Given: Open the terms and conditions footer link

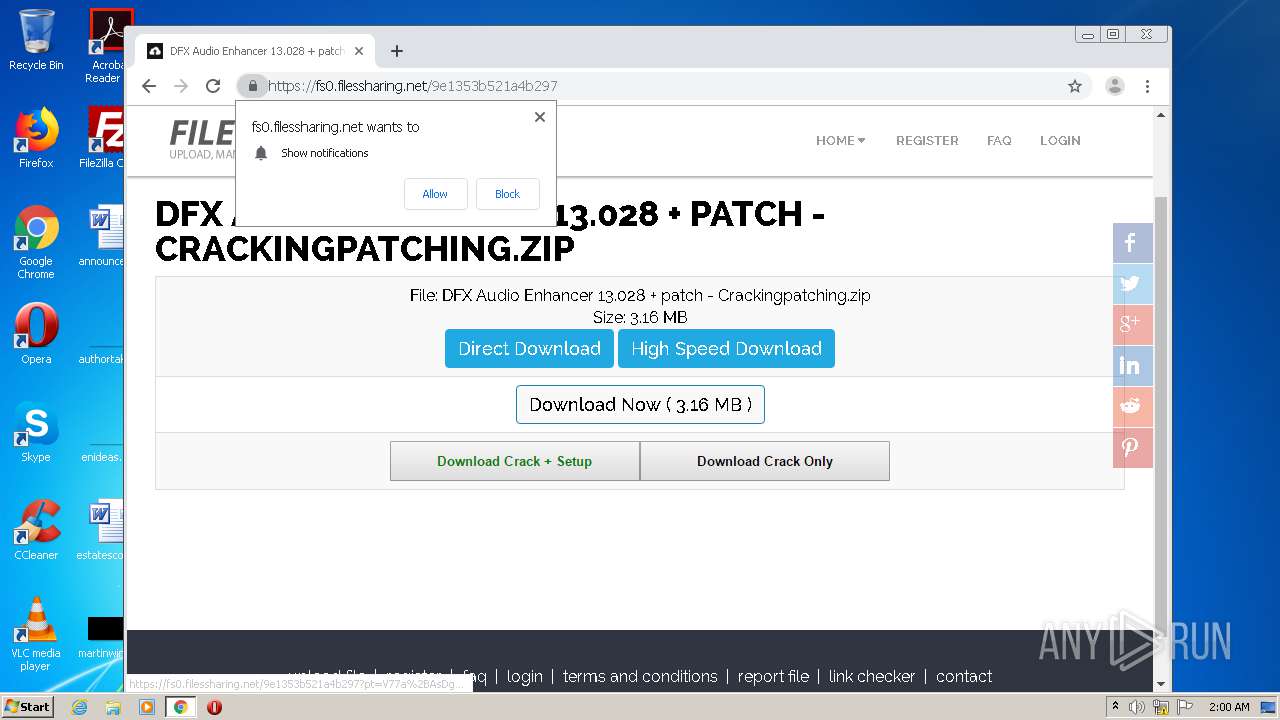Looking at the screenshot, I should [640, 677].
